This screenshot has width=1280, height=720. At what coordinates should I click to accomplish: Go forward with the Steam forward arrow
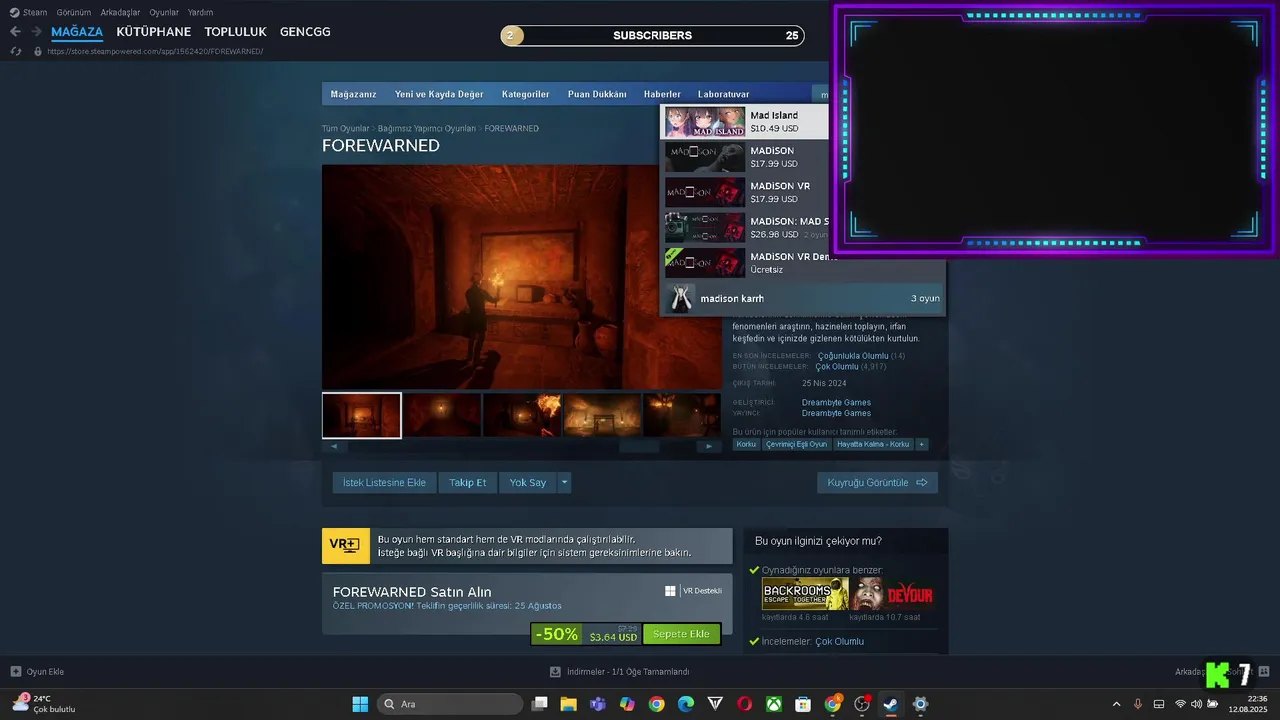pos(36,32)
